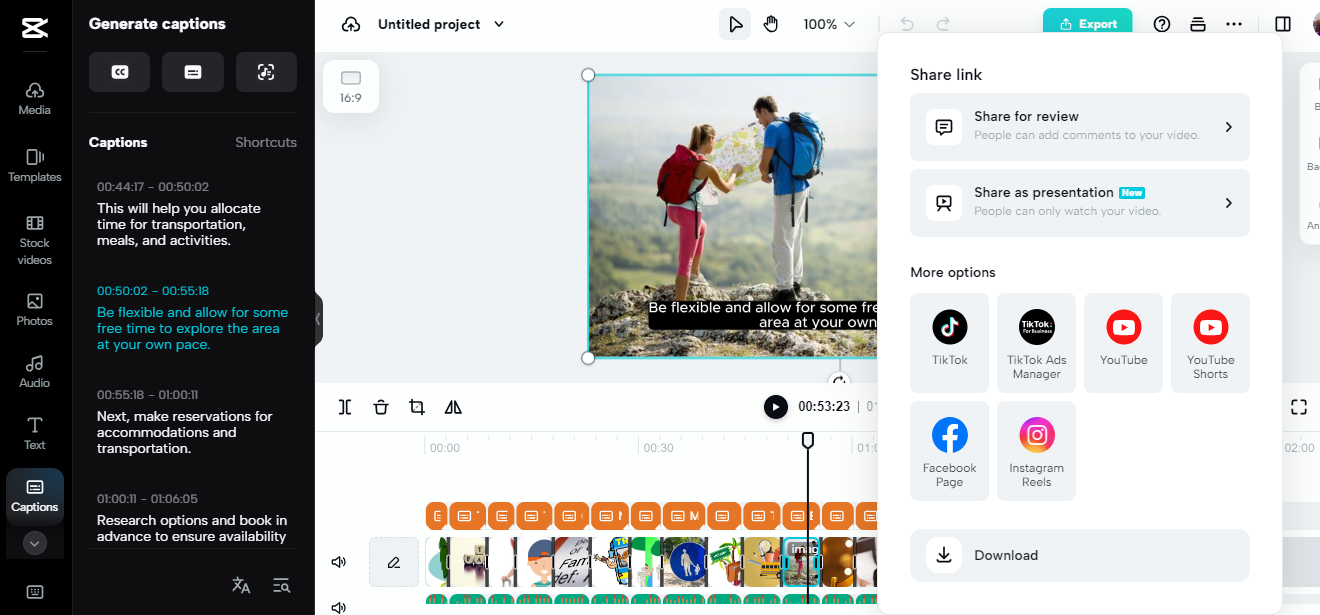
Task: Click the find and replace captions icon
Action: pos(281,586)
